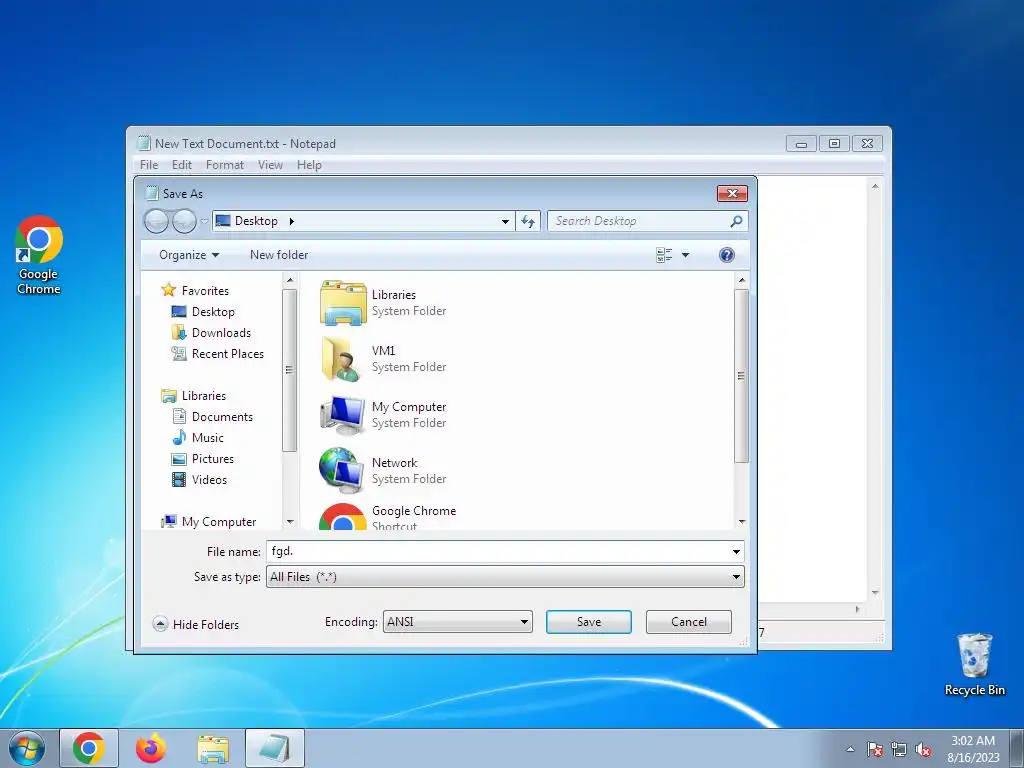Open Libraries system folder icon in file list
Viewport: 1024px width, 768px height.
343,303
